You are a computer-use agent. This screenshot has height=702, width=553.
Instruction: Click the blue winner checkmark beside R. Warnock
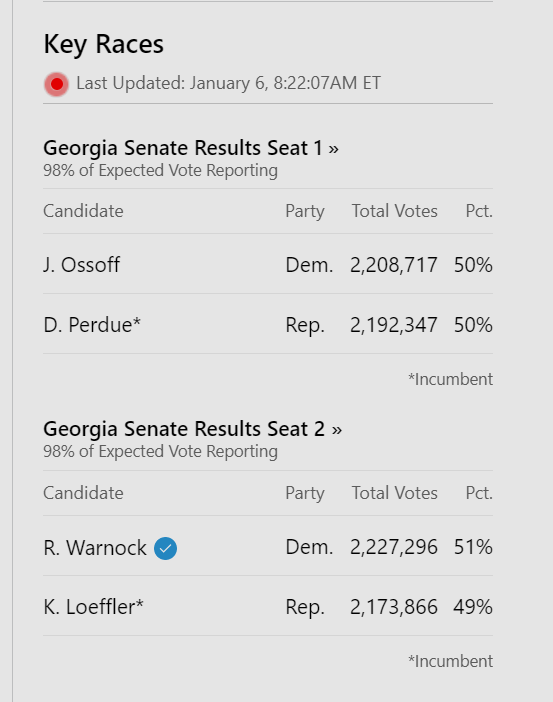pyautogui.click(x=165, y=548)
